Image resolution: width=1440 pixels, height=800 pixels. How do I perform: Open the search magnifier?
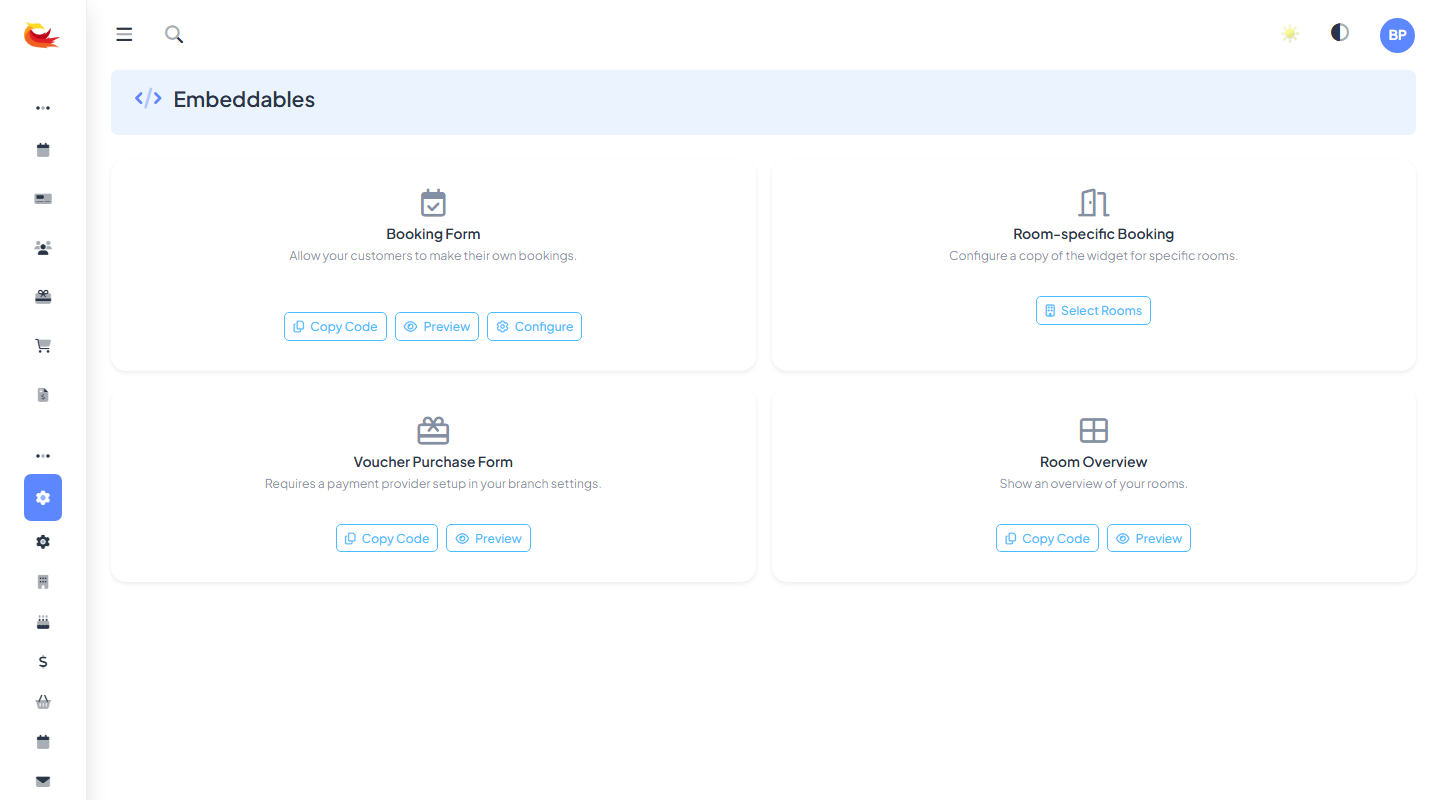pos(174,35)
